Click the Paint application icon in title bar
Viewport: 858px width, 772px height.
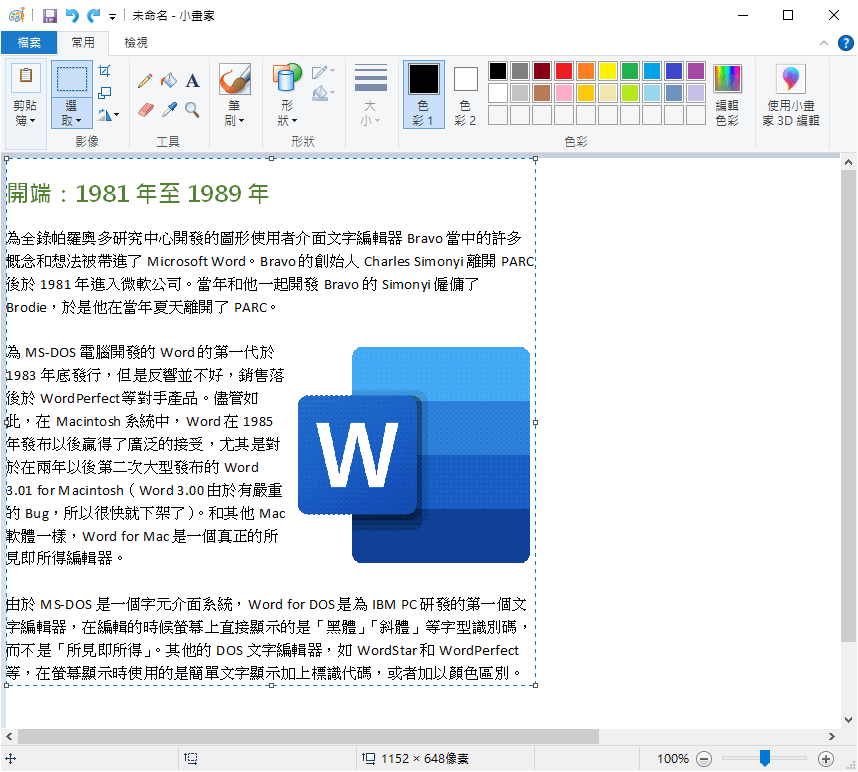click(16, 15)
